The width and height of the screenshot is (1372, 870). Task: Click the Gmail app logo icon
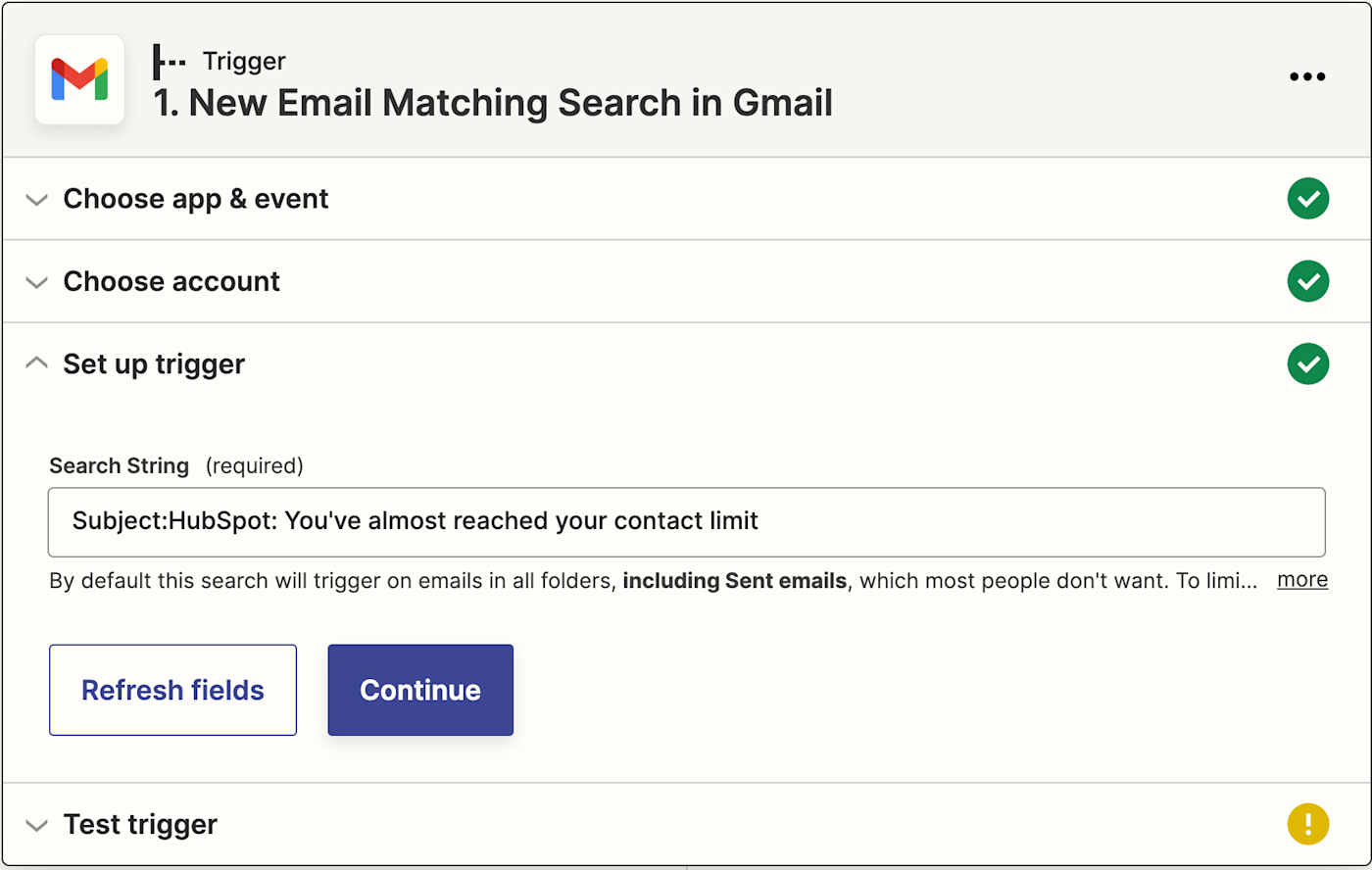79,79
